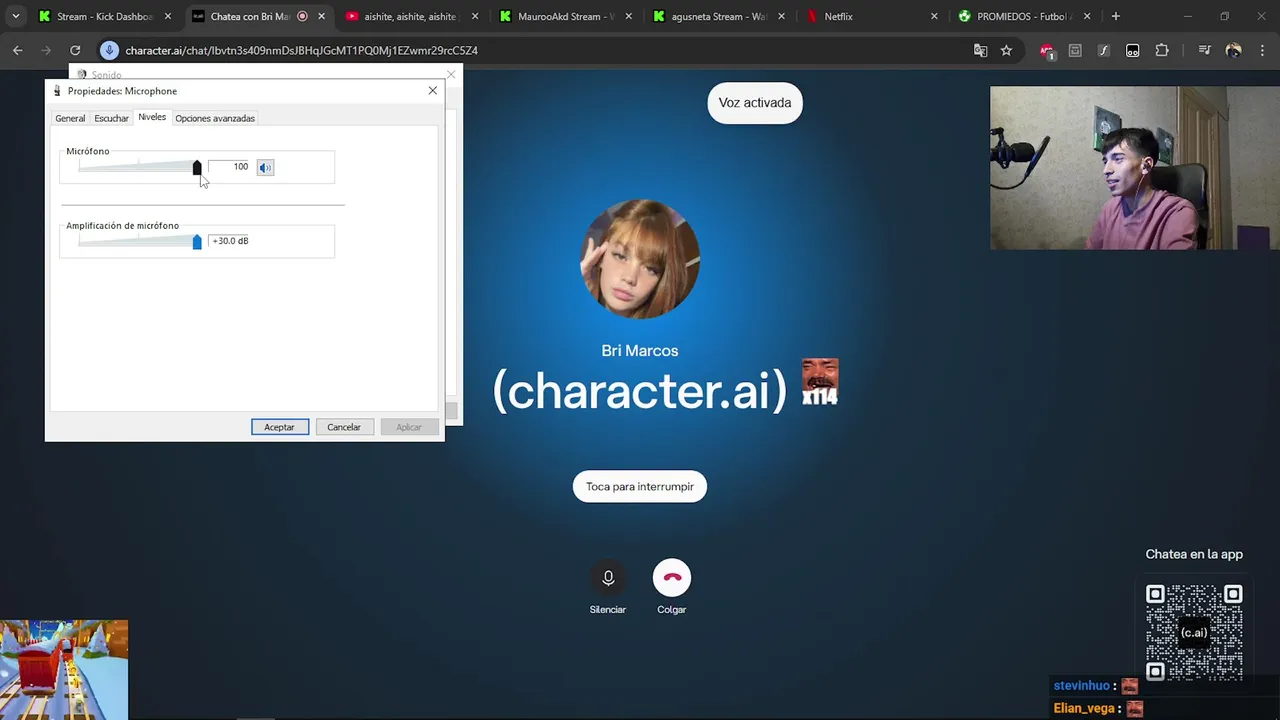Switch to the Escuchar tab
The height and width of the screenshot is (720, 1280).
[111, 118]
